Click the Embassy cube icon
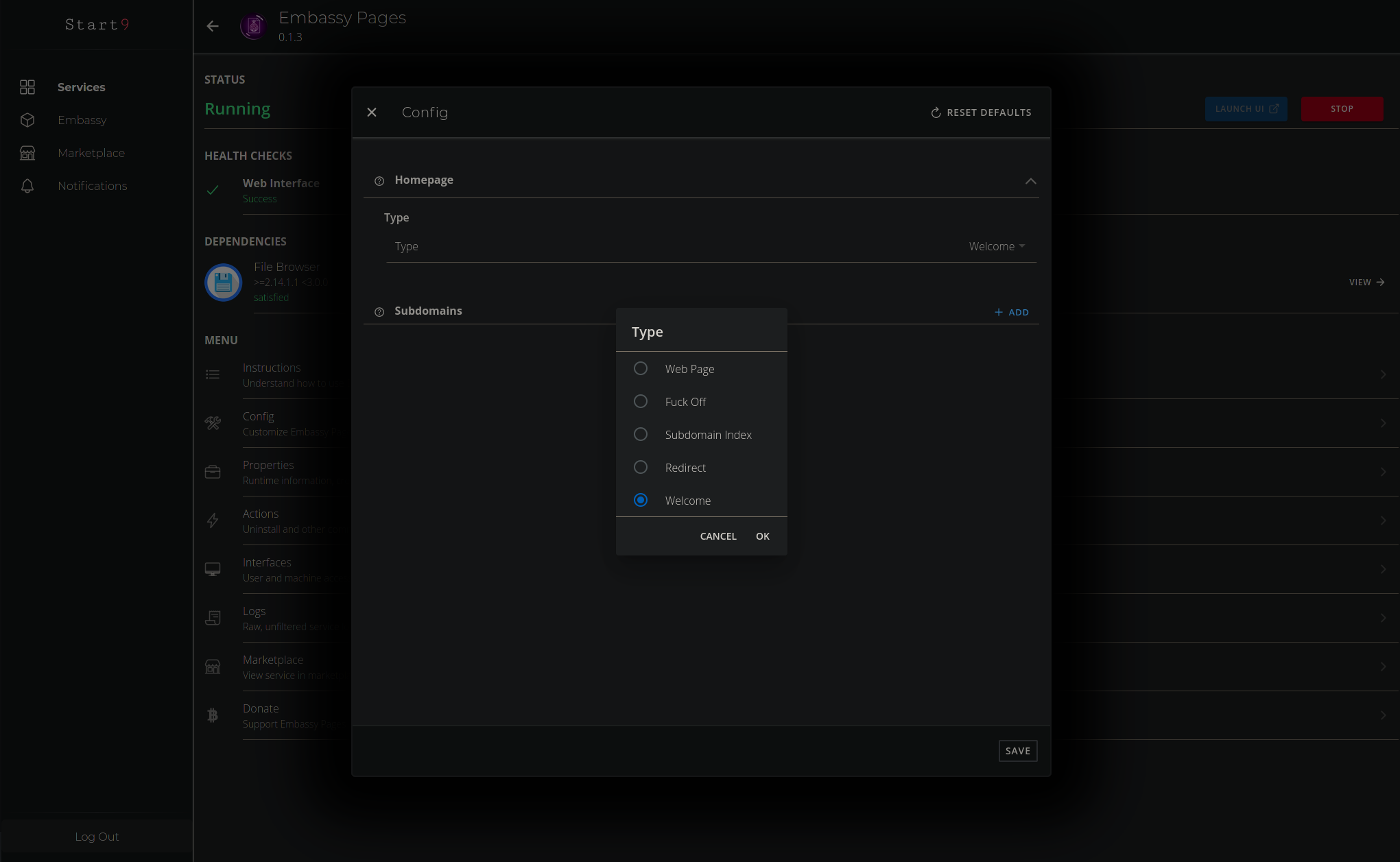Screen dimensions: 1400x862 [27, 120]
